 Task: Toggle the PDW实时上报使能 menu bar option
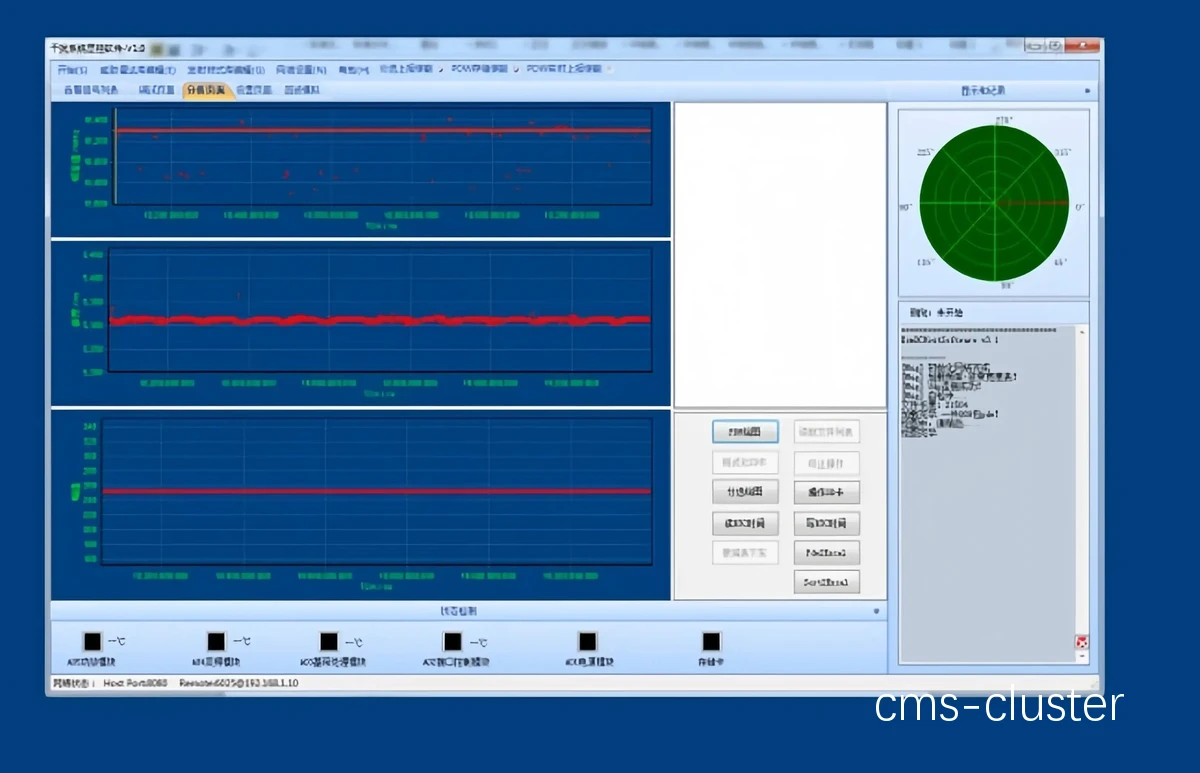pyautogui.click(x=570, y=70)
